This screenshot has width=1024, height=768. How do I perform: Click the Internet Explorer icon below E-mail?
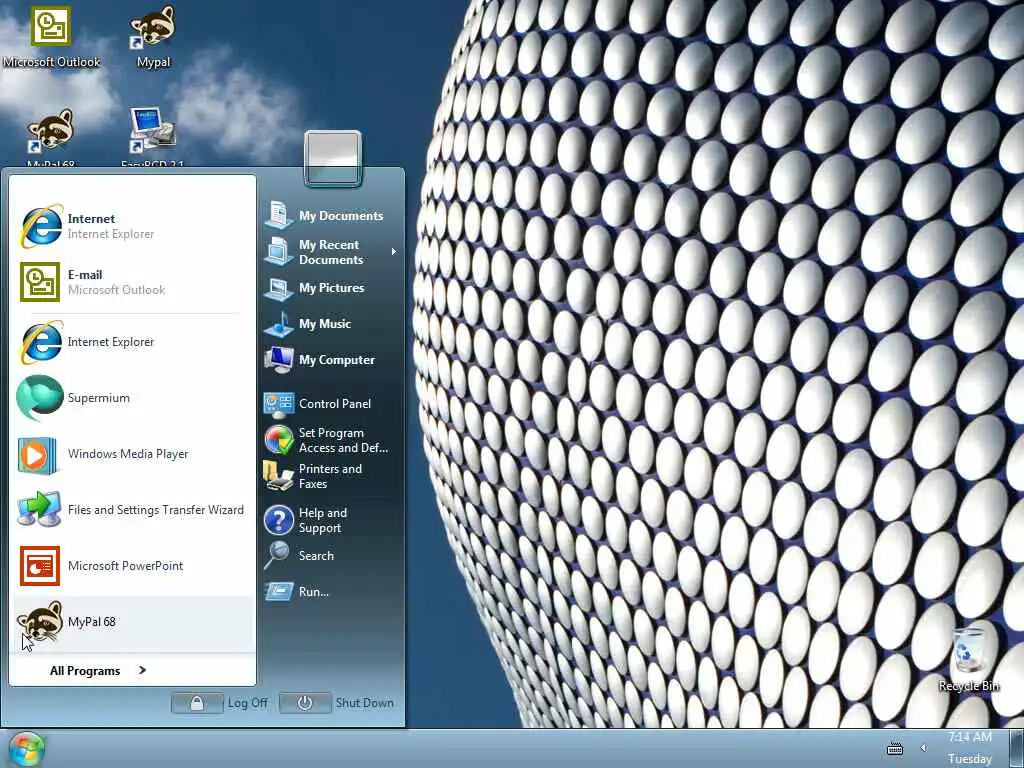pos(40,342)
